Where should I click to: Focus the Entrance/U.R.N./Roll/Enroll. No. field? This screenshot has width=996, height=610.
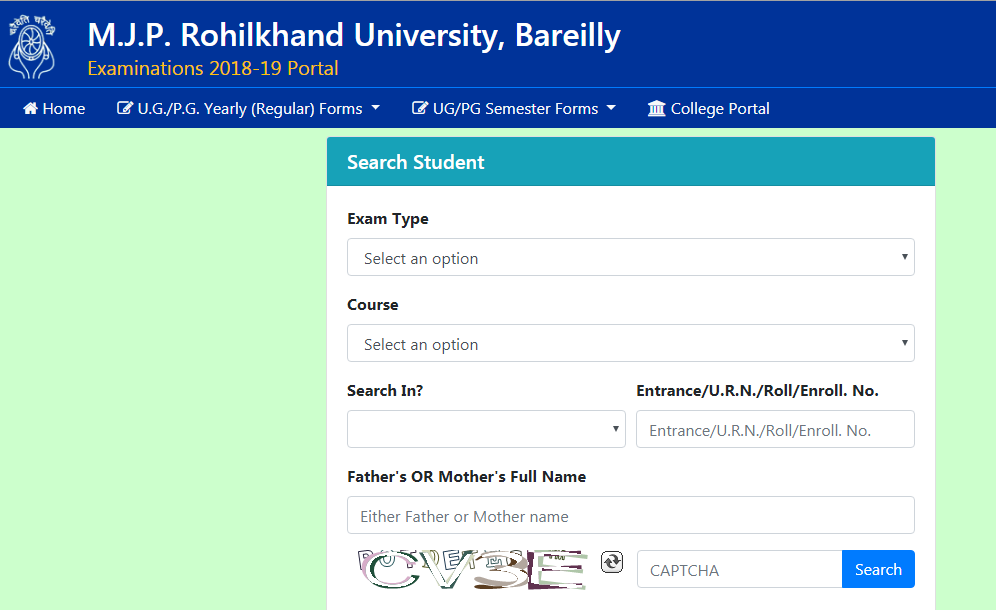click(775, 429)
